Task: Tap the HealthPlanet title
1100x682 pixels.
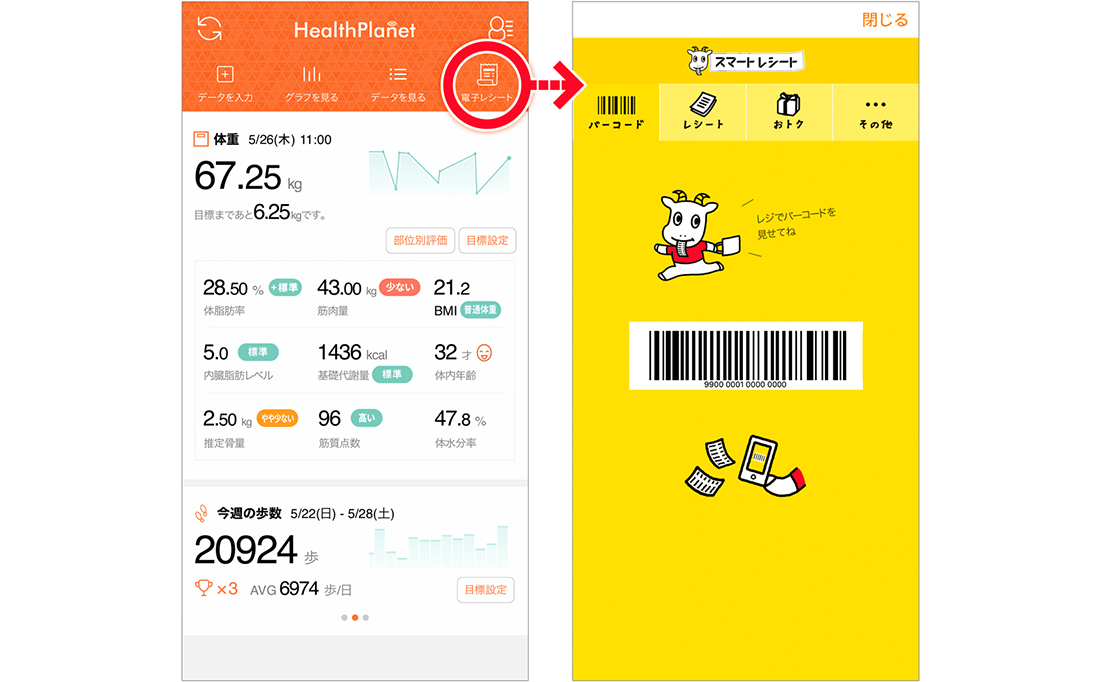Action: point(354,29)
